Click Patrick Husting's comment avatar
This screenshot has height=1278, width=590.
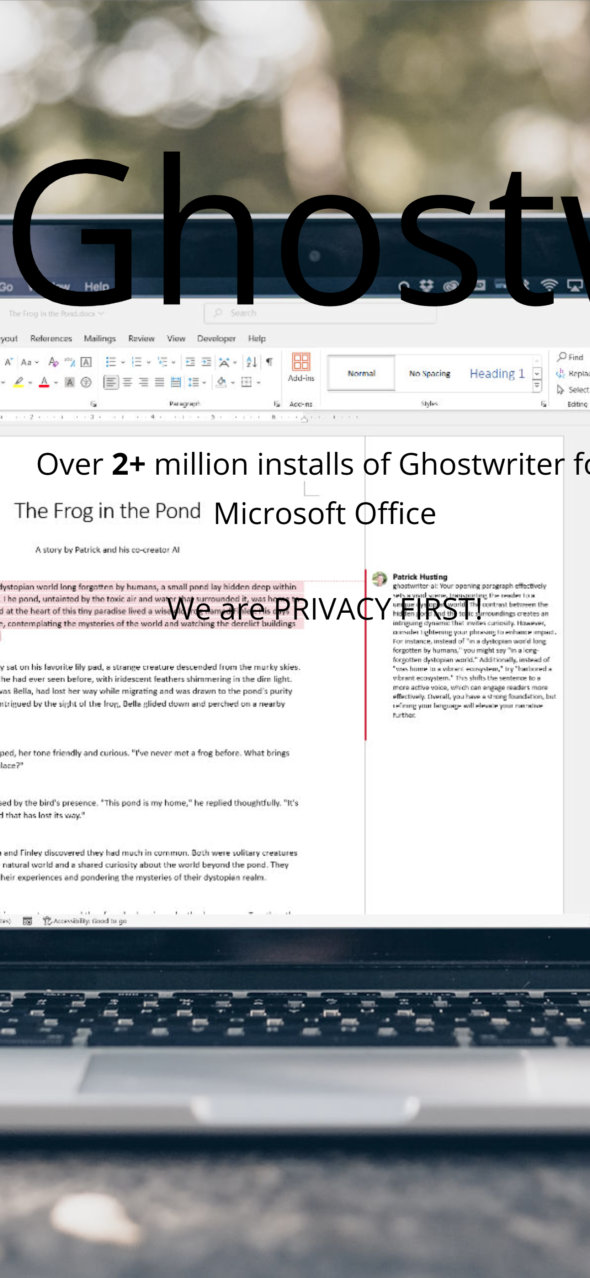(379, 578)
